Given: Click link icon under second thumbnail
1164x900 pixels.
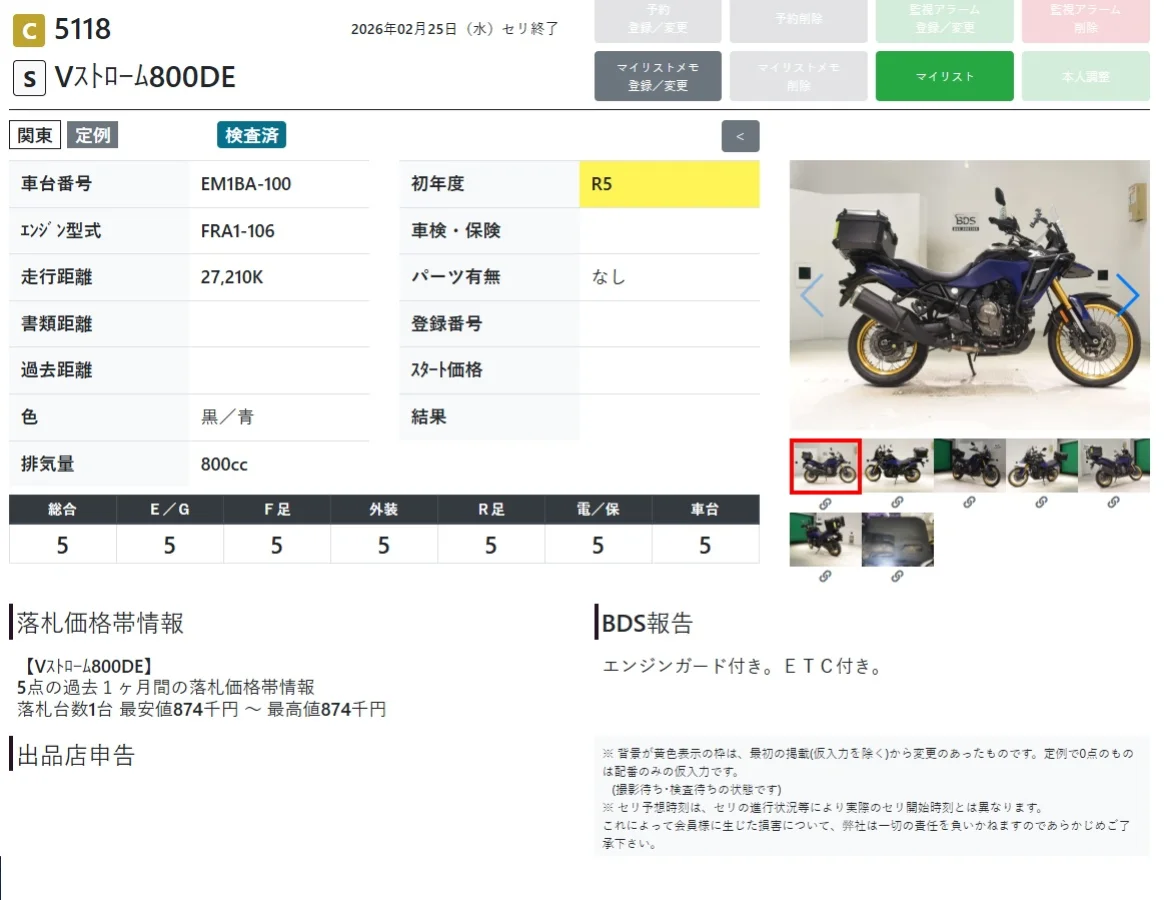Looking at the screenshot, I should tap(897, 503).
